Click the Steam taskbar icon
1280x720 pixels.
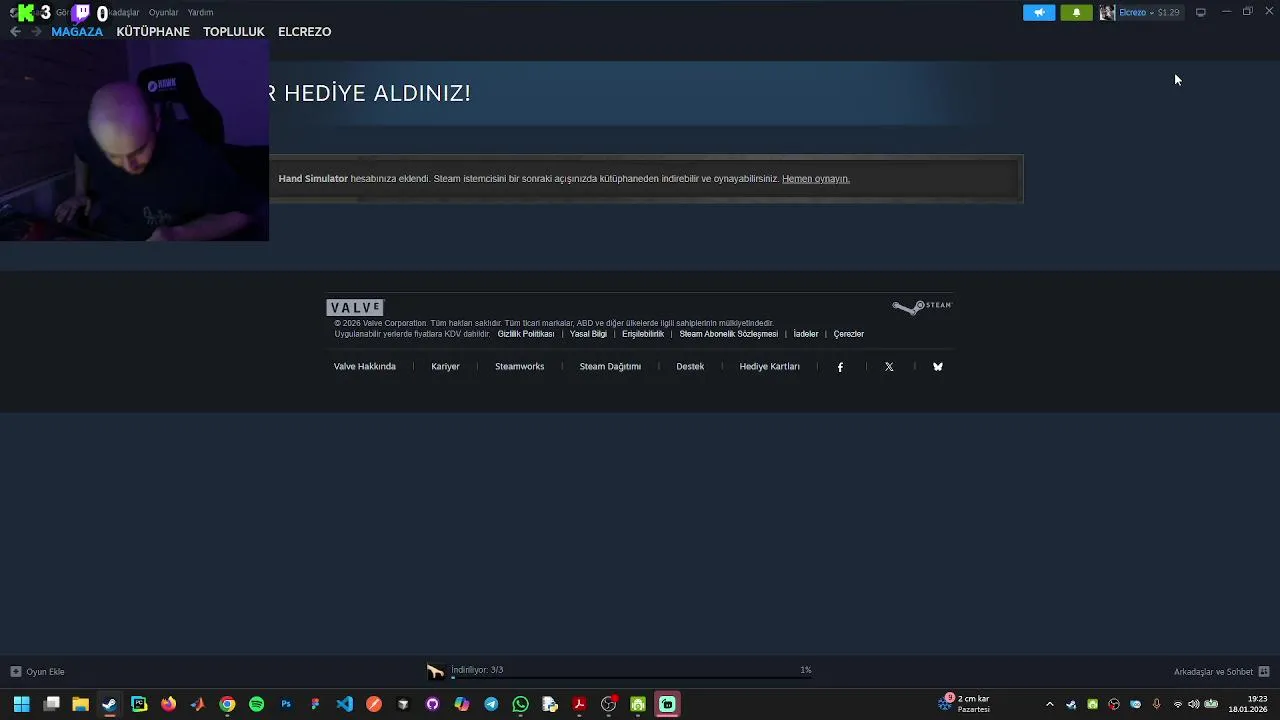109,704
